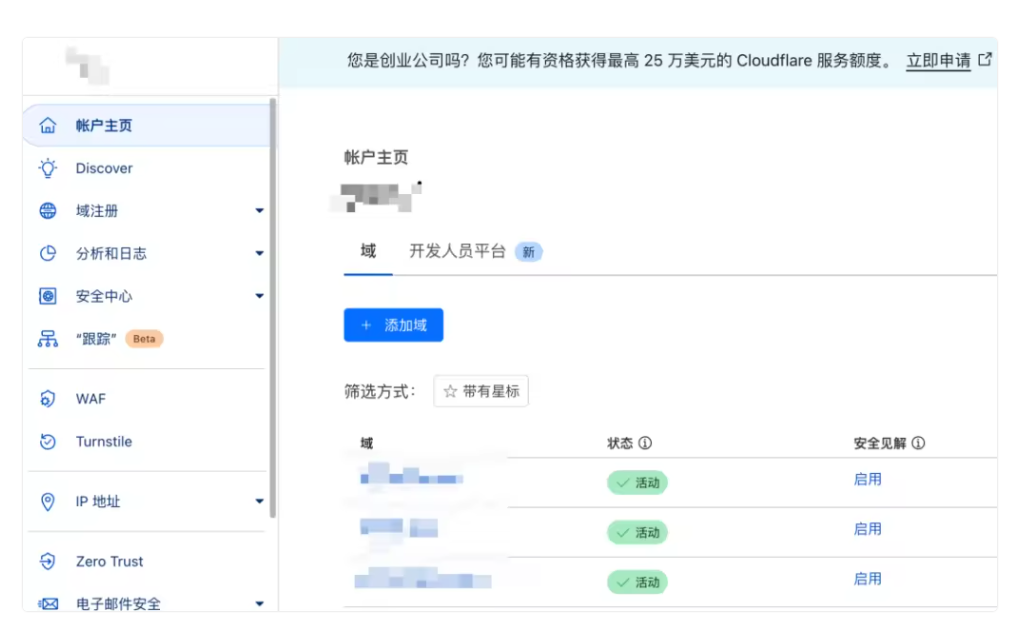Viewport: 1035px width, 637px height.
Task: Click the home icon beside 帐户主页
Action: click(x=47, y=125)
